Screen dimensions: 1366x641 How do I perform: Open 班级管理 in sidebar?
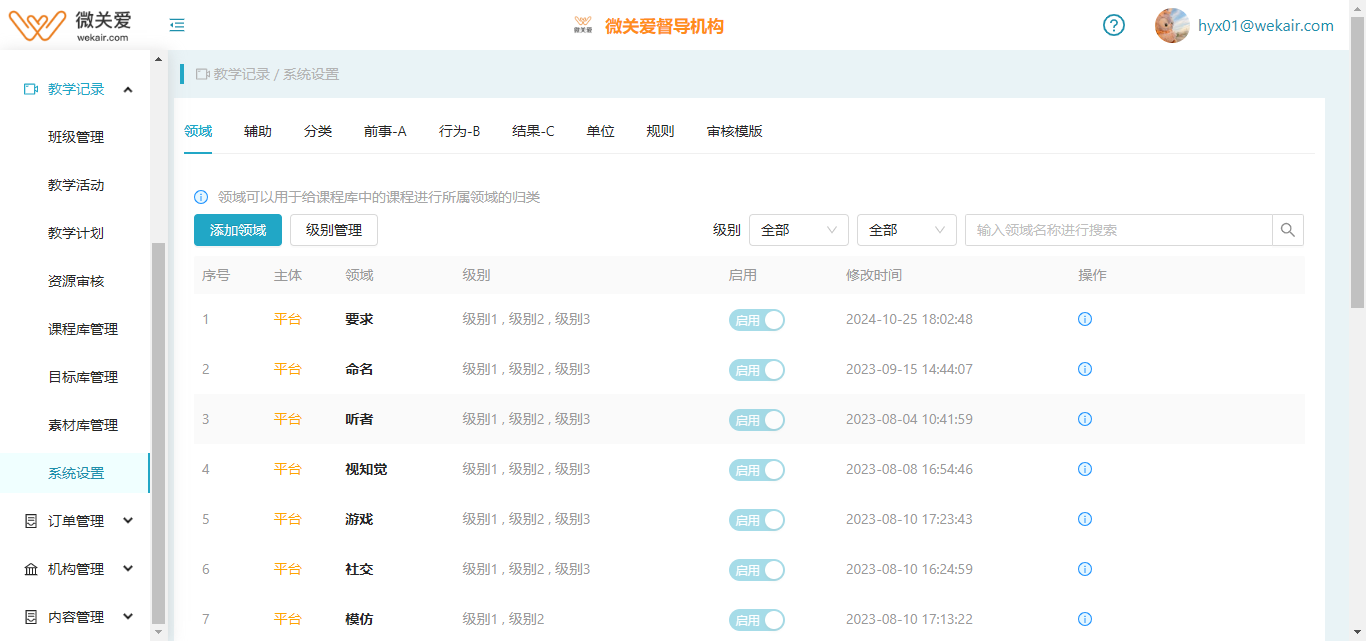[76, 137]
